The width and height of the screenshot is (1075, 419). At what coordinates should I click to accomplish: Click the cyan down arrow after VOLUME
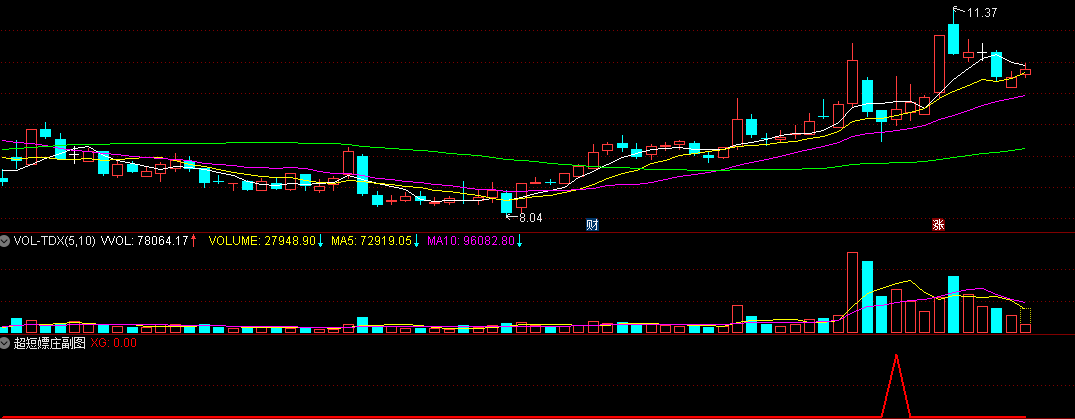[x=321, y=241]
